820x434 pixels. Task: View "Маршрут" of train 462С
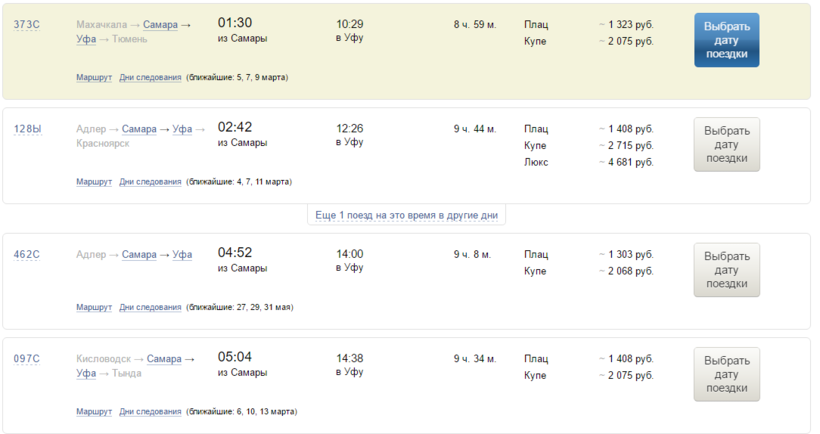[x=94, y=307]
